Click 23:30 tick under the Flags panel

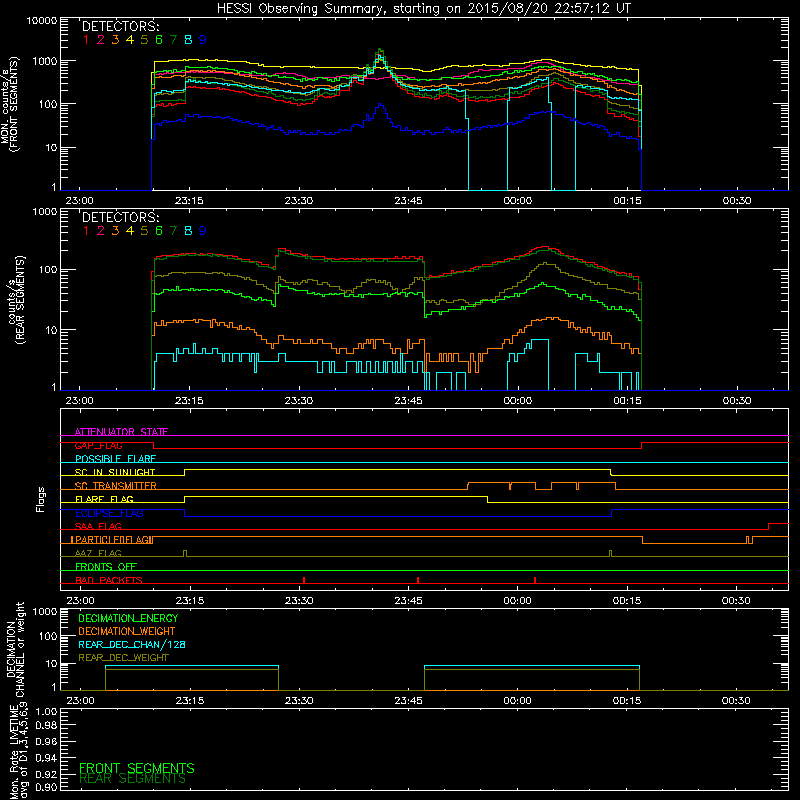pos(299,601)
